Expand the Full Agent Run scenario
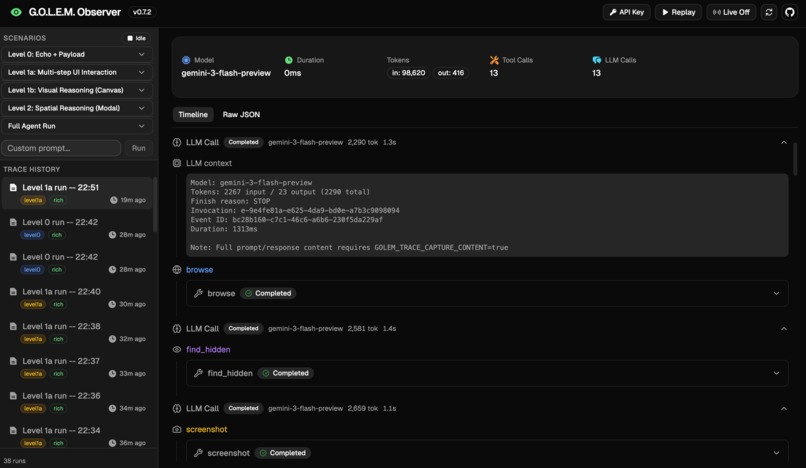806x468 pixels. pos(77,126)
